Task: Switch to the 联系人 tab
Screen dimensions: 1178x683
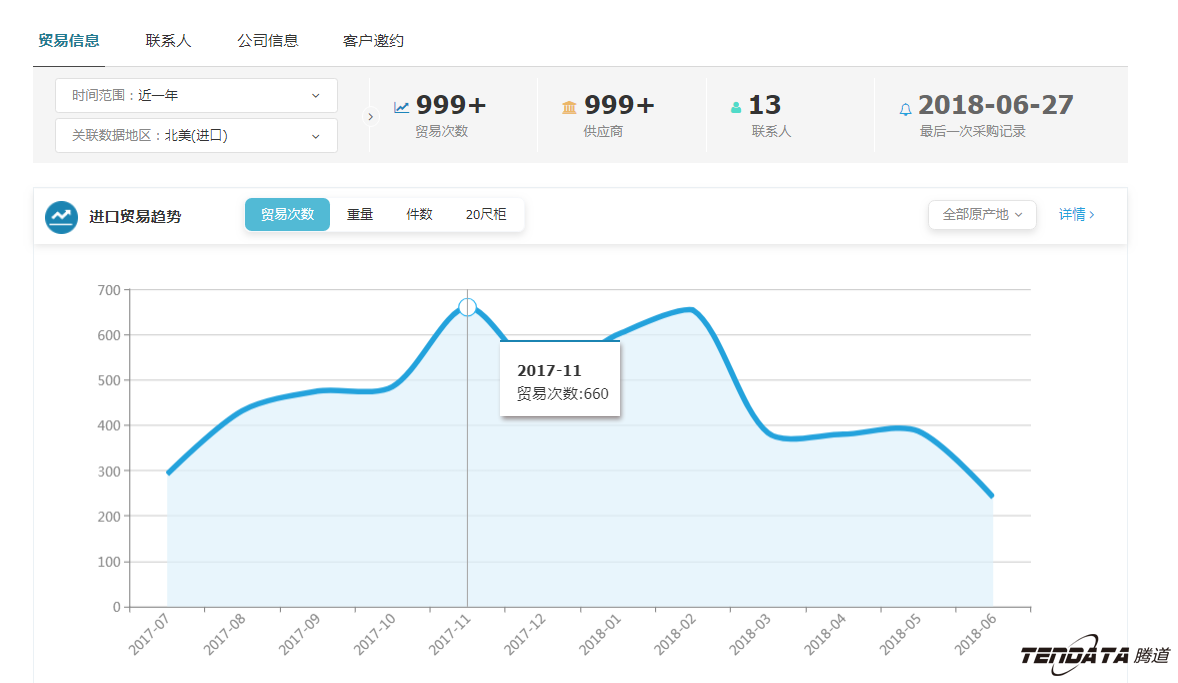Action: (x=168, y=41)
